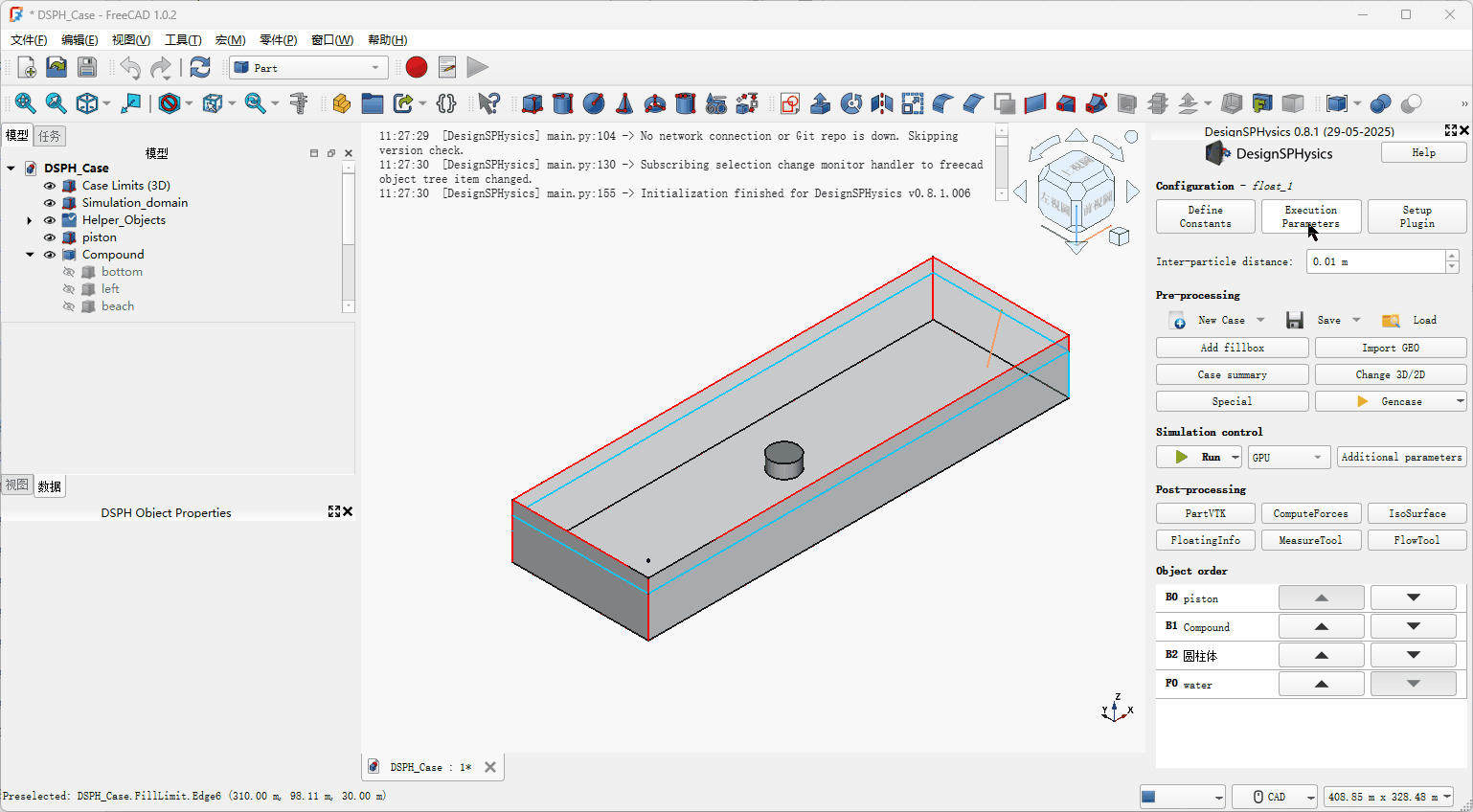Open the 宏(M) macro menu
This screenshot has height=812, width=1473.
click(230, 40)
